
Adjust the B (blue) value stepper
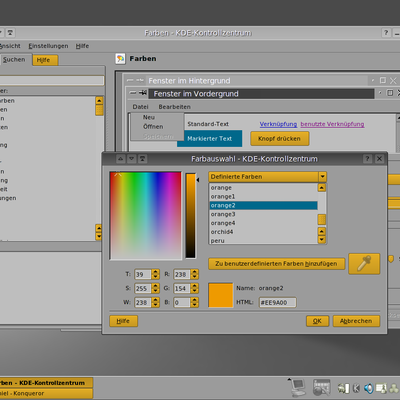click(195, 302)
